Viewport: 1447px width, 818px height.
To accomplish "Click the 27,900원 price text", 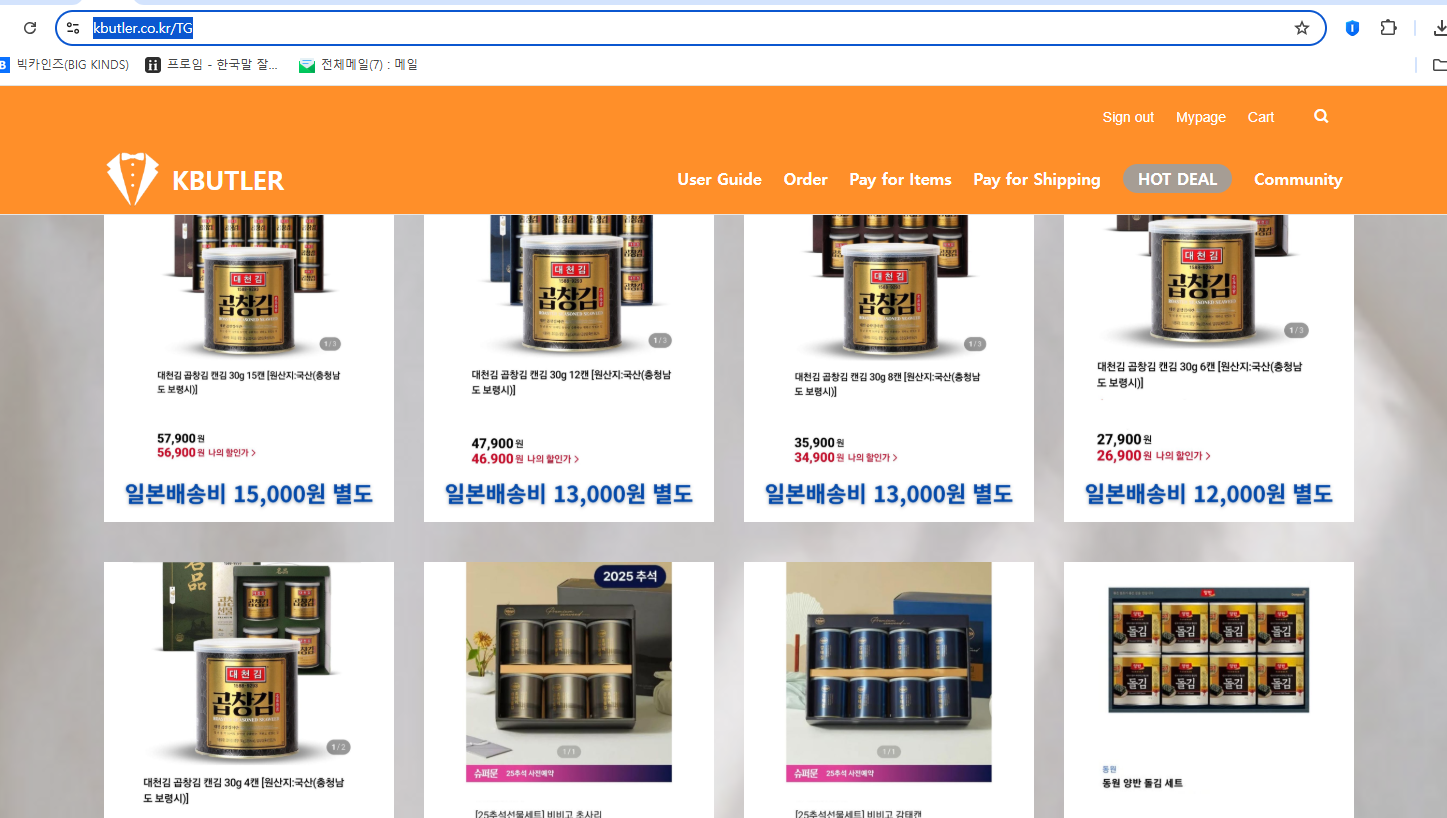I will click(x=1124, y=440).
